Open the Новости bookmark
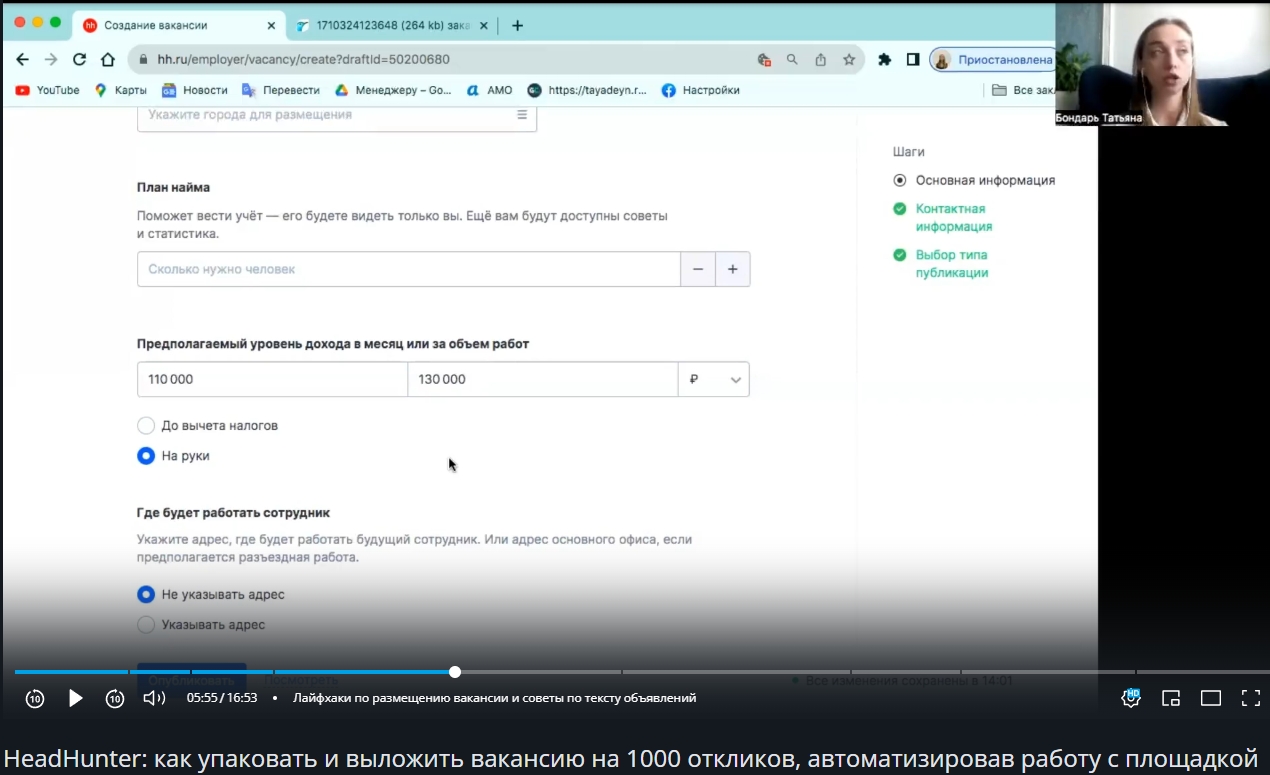 (x=195, y=90)
